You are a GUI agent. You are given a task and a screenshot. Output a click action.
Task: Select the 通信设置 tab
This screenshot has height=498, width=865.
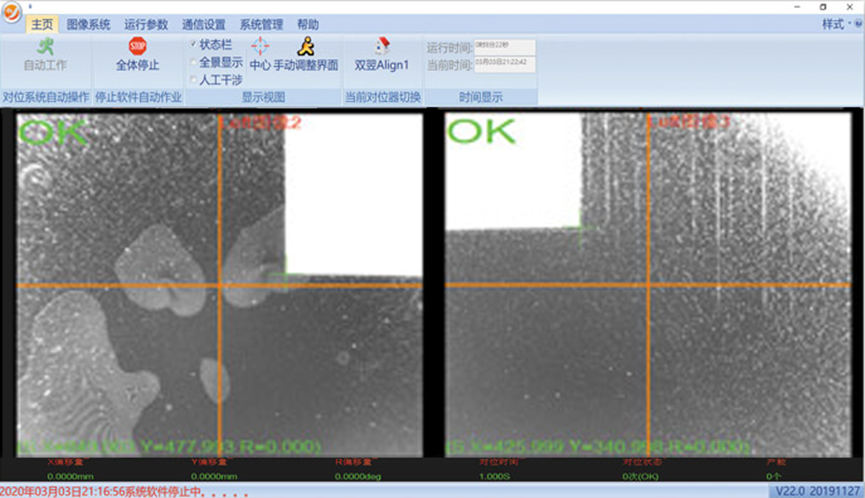tap(203, 24)
